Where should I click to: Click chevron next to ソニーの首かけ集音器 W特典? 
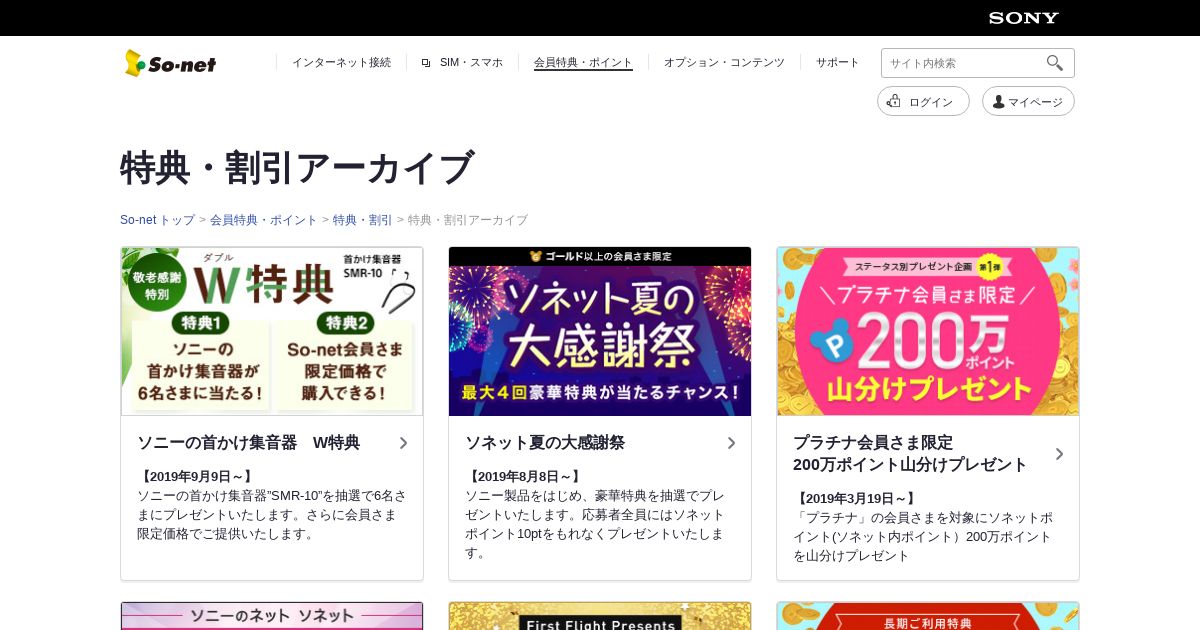(x=403, y=443)
